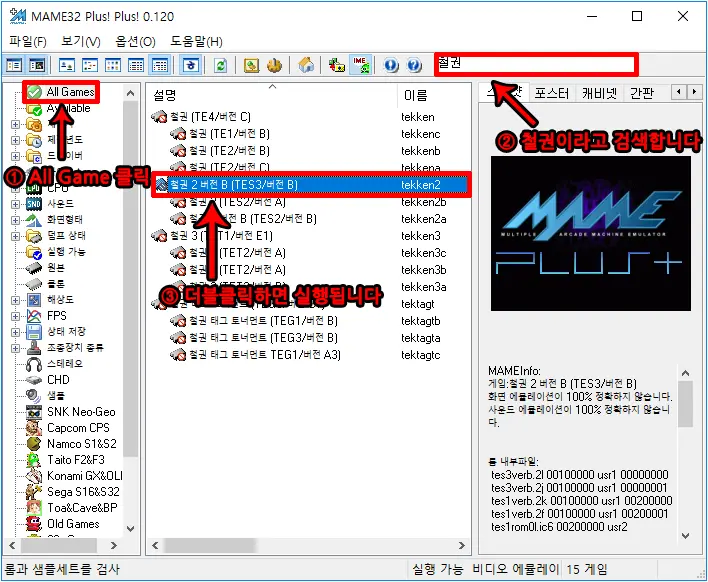Toggle the Korean game list language button

click(191, 65)
